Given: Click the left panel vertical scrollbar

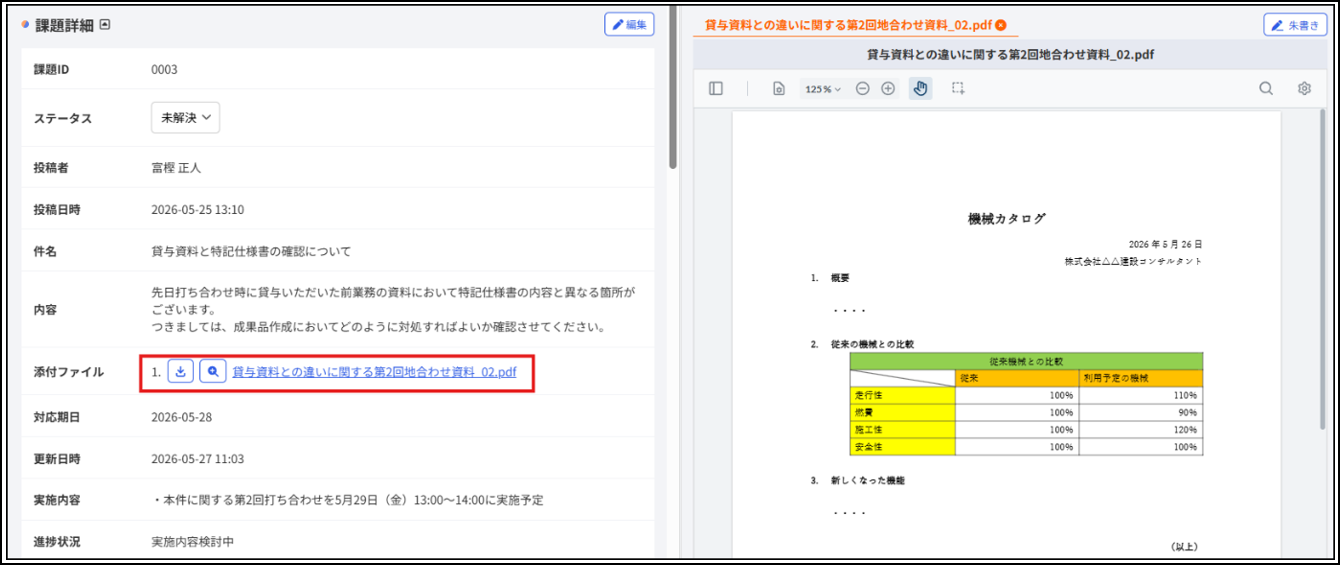Looking at the screenshot, I should point(673,90).
